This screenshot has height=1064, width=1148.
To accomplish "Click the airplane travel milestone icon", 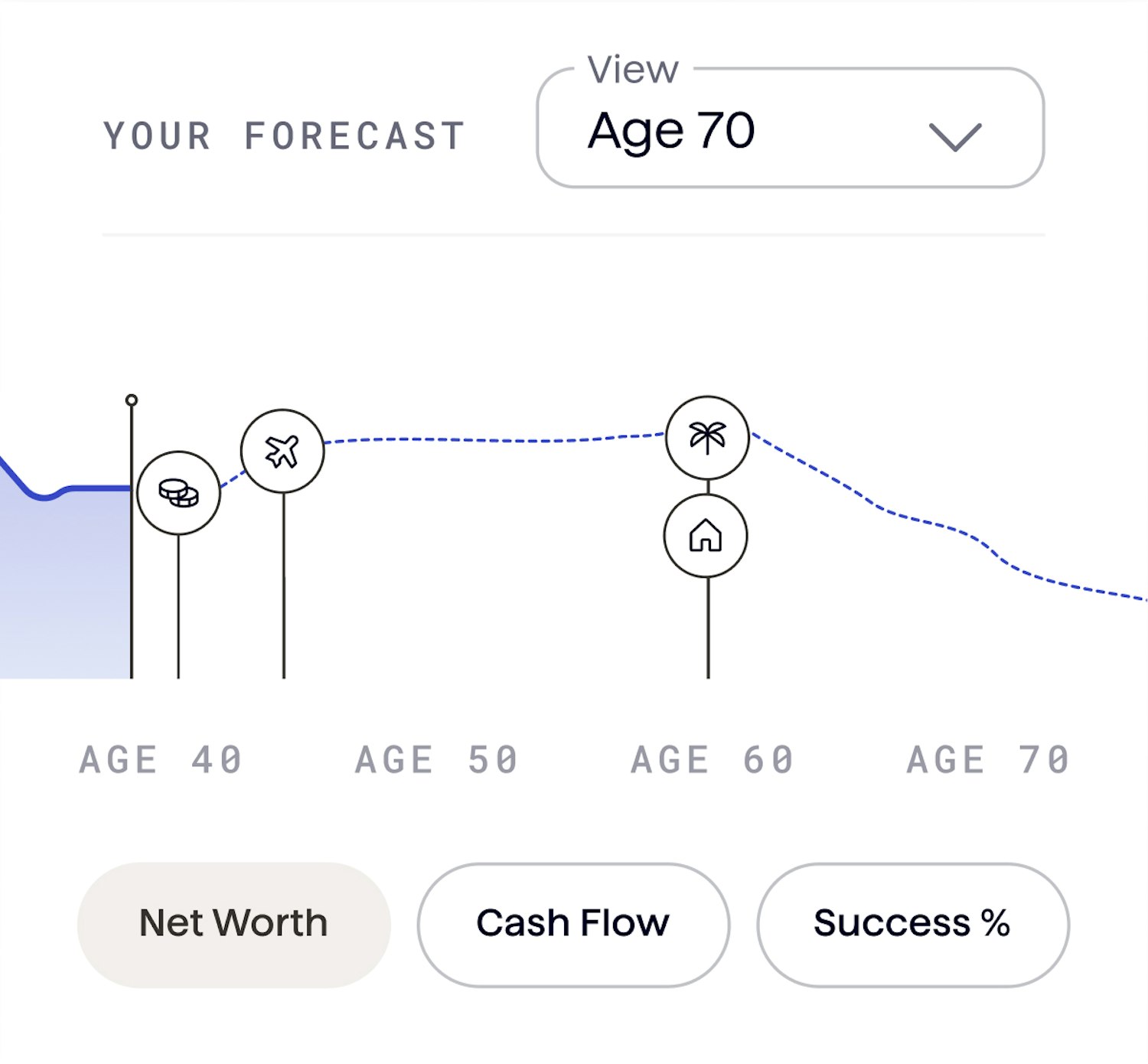I will [282, 451].
